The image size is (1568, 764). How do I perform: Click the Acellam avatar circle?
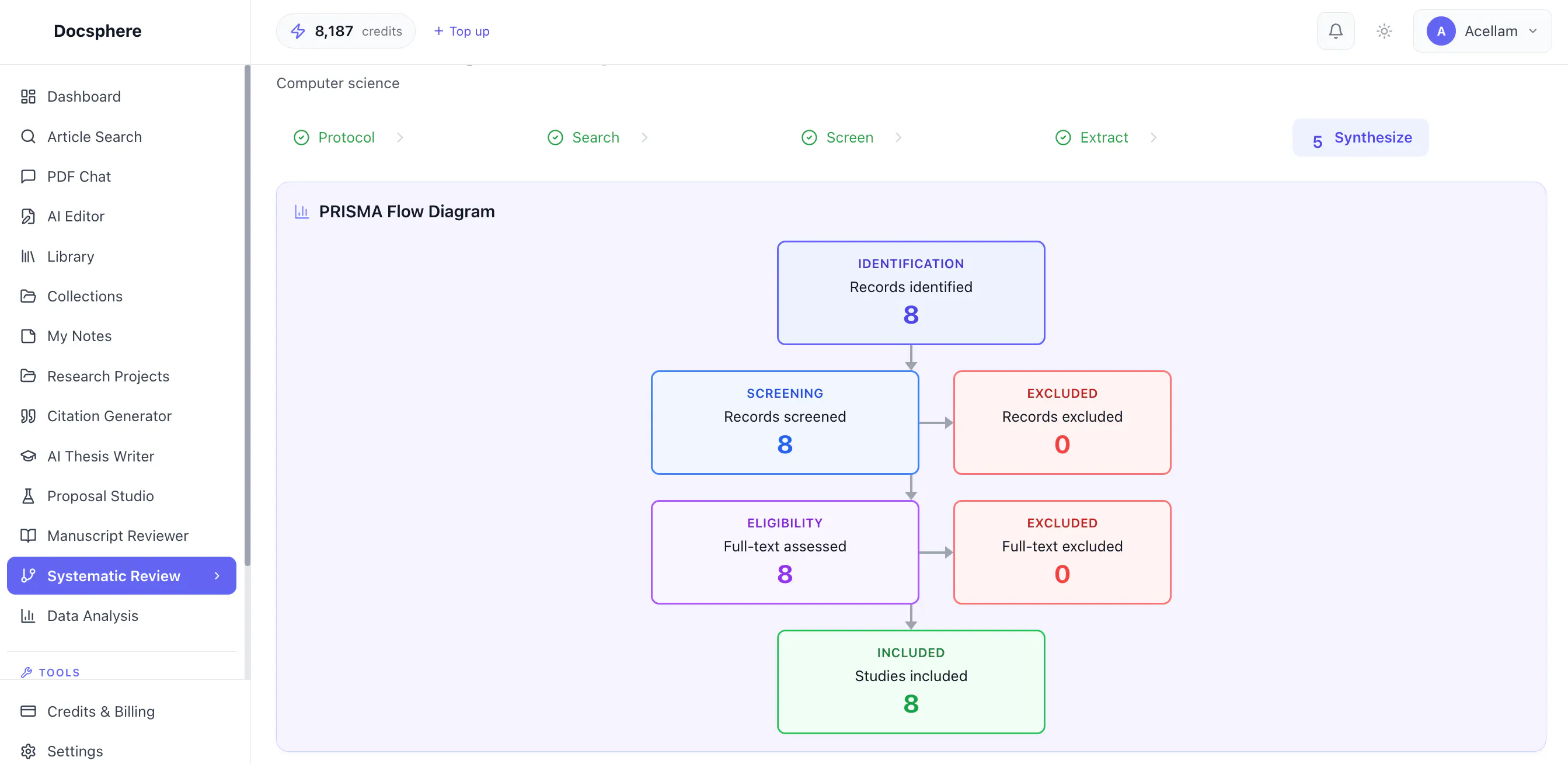pos(1441,31)
